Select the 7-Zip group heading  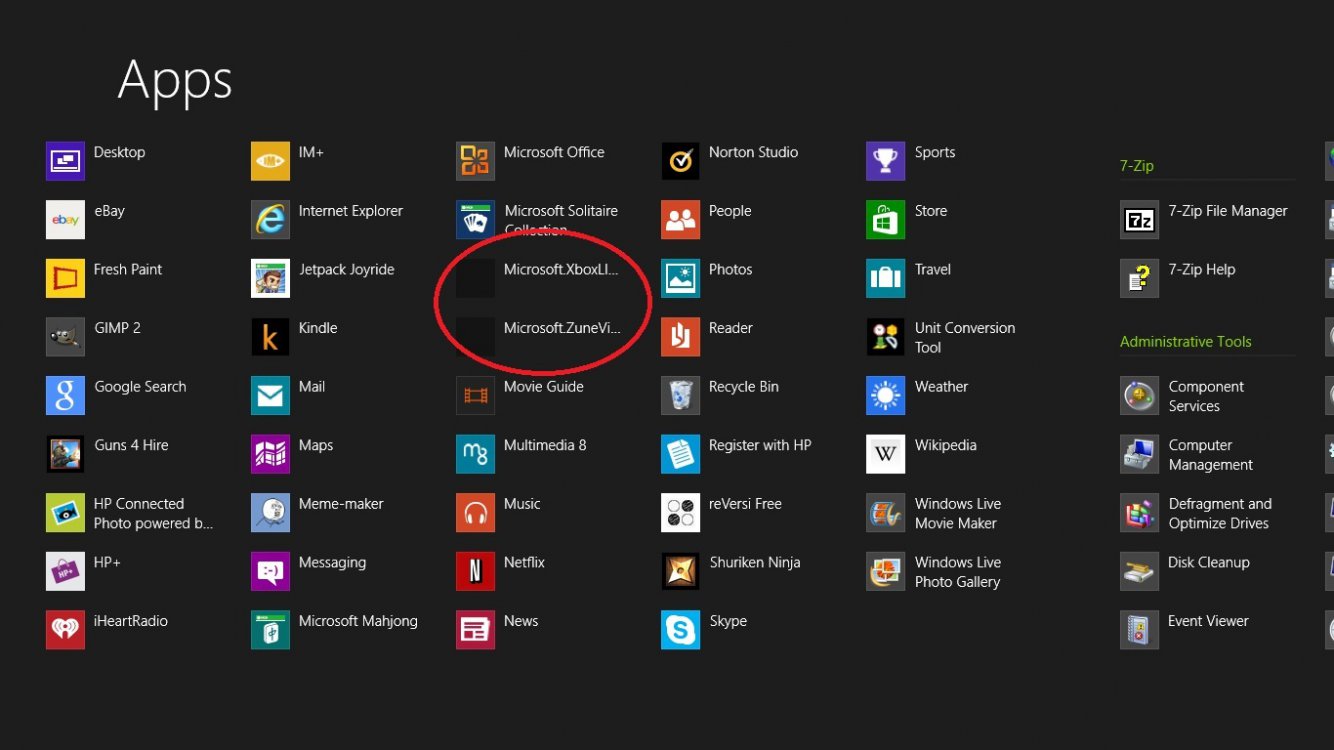1136,166
